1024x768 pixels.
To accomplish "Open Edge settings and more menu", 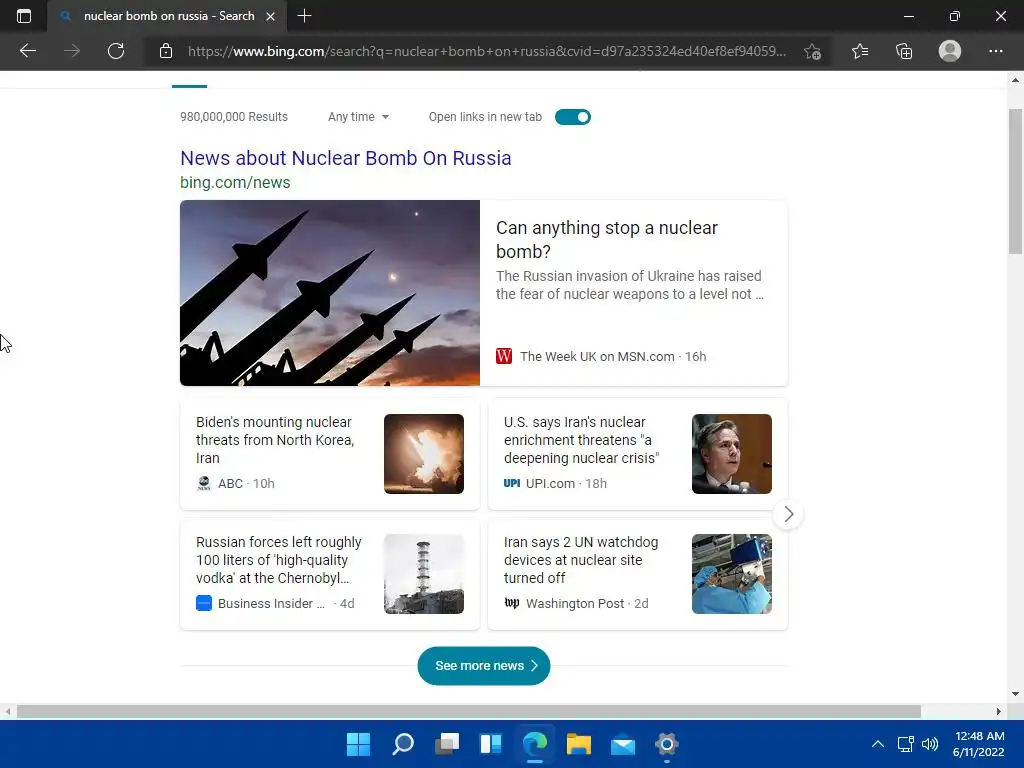I will coord(995,51).
